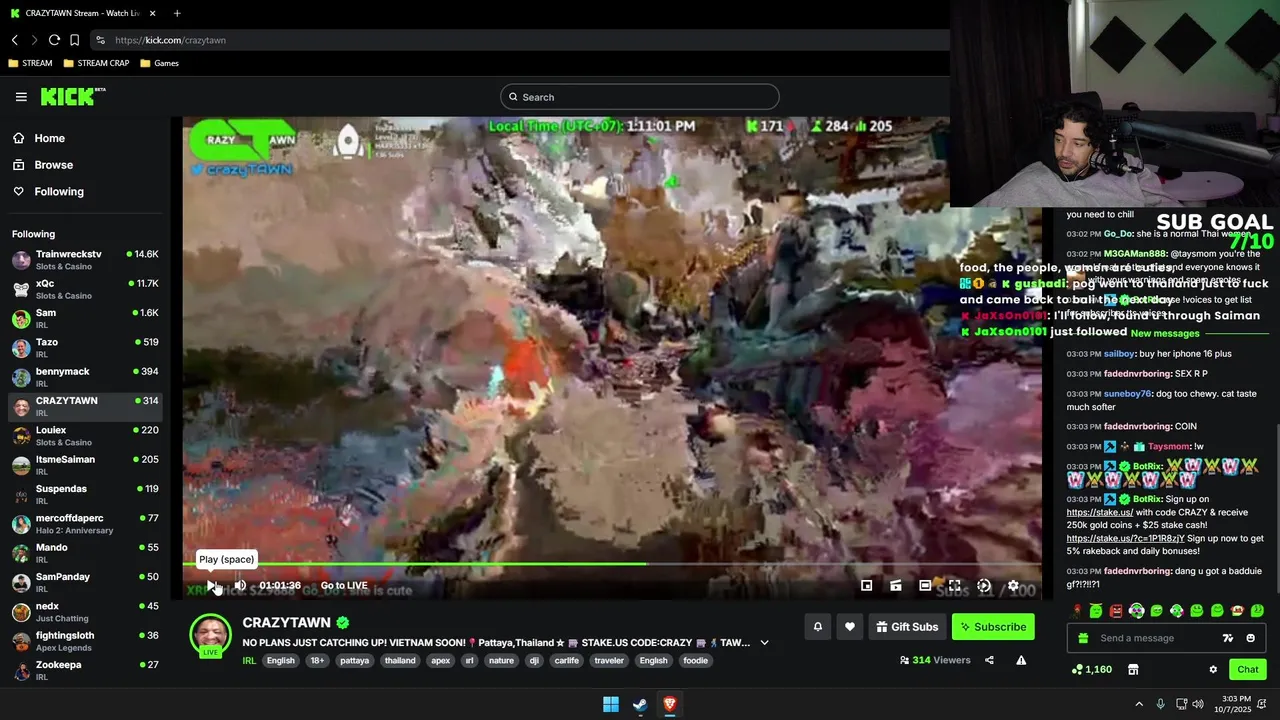Toggle follow heart for CRAZYTAWN

850,627
